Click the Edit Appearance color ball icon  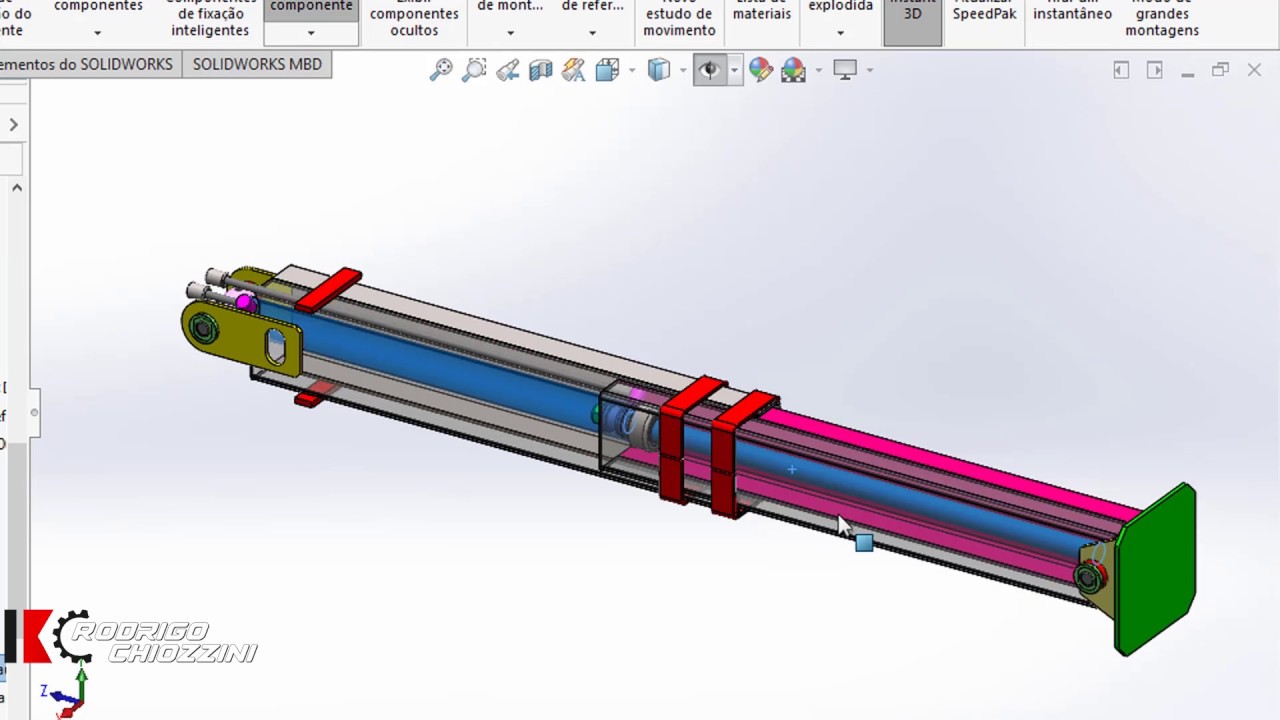(760, 70)
